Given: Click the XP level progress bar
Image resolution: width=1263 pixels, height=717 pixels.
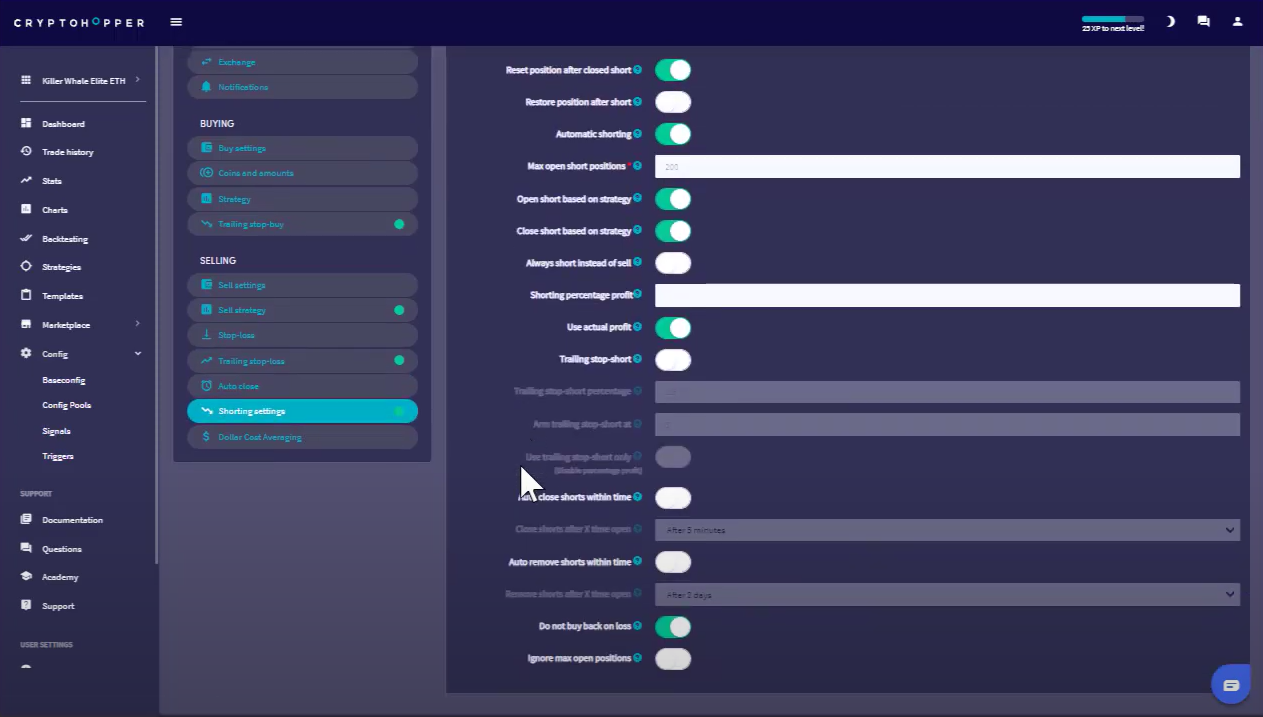Looking at the screenshot, I should [1111, 19].
